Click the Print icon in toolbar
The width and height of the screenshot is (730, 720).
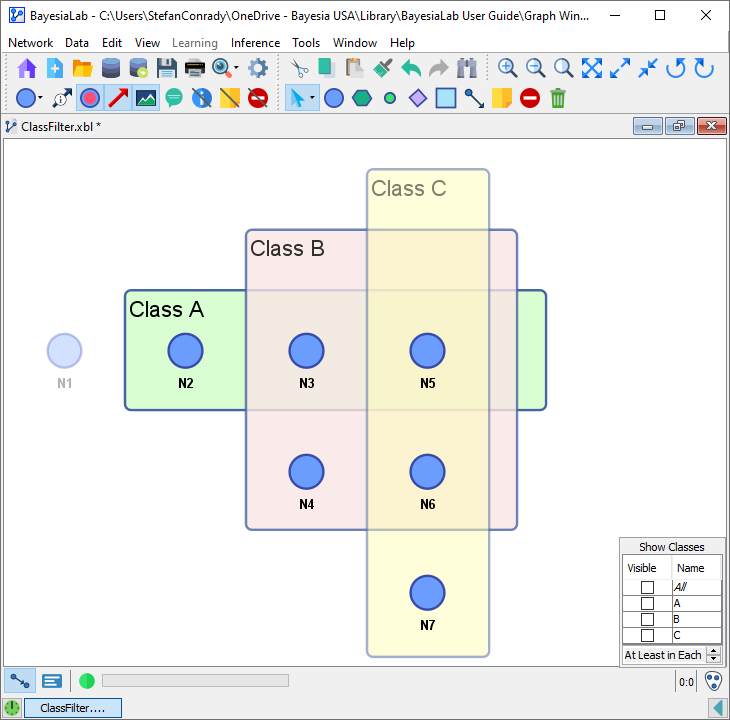pos(195,68)
